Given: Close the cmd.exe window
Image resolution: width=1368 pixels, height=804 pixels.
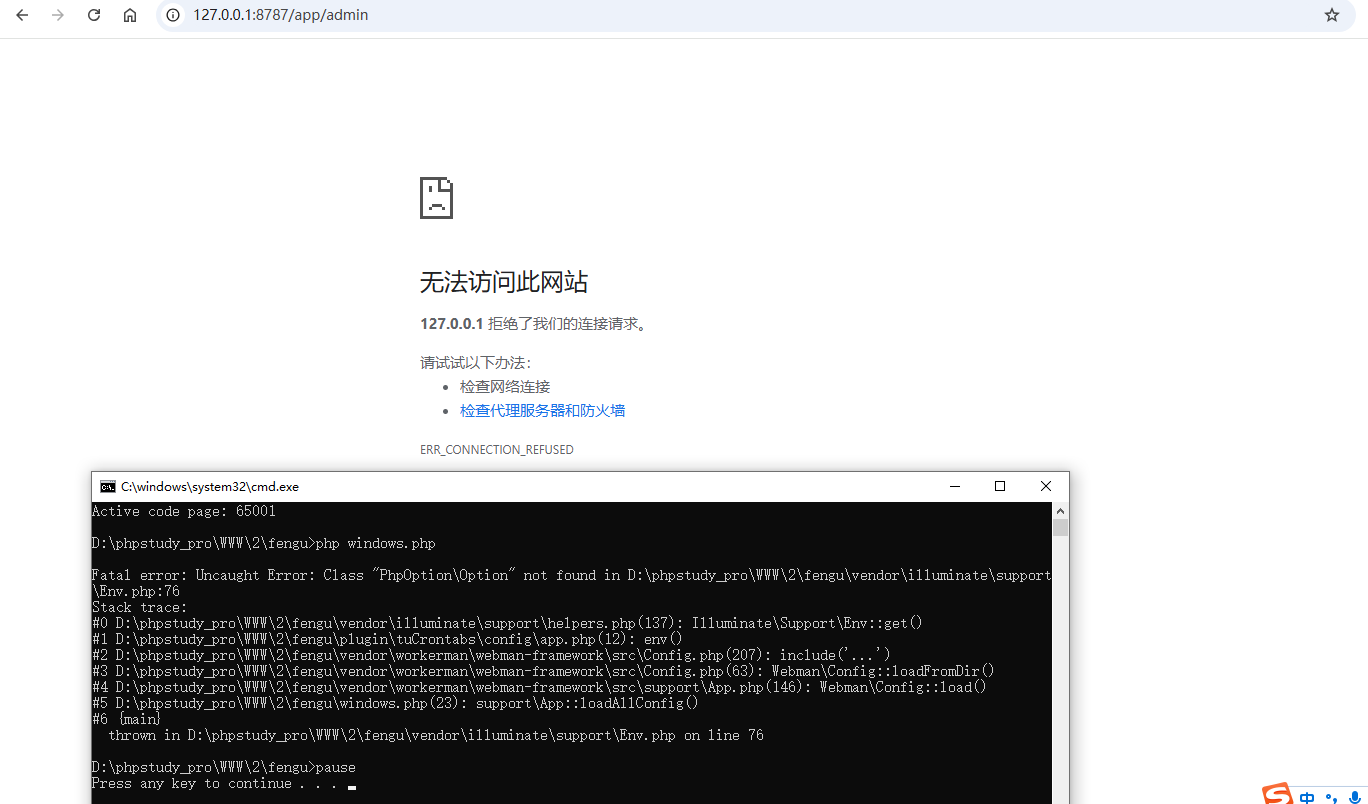Looking at the screenshot, I should tap(1045, 487).
